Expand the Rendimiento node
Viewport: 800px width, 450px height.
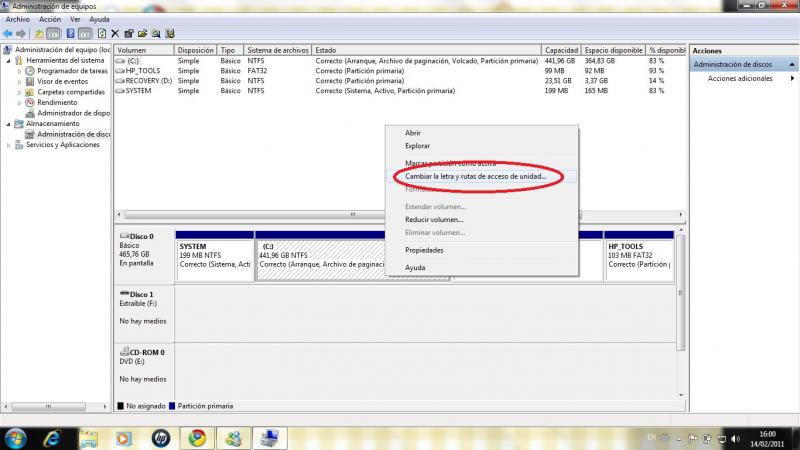click(20, 103)
